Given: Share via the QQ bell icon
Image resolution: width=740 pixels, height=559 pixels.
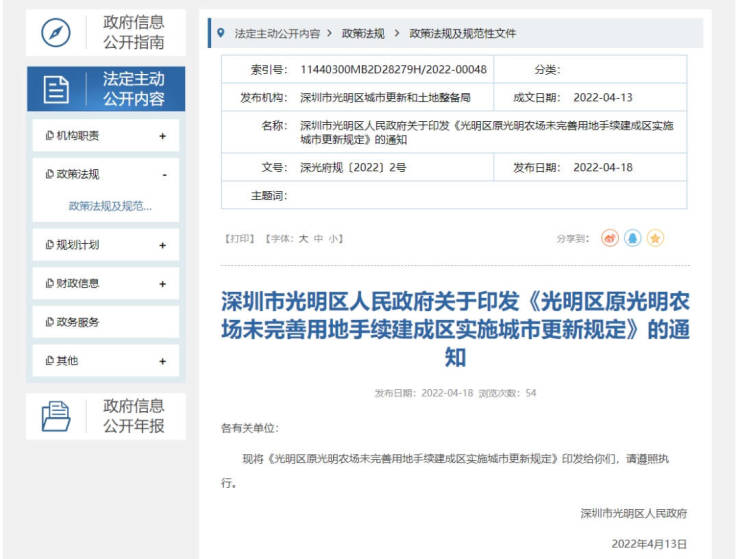Looking at the screenshot, I should (x=632, y=238).
